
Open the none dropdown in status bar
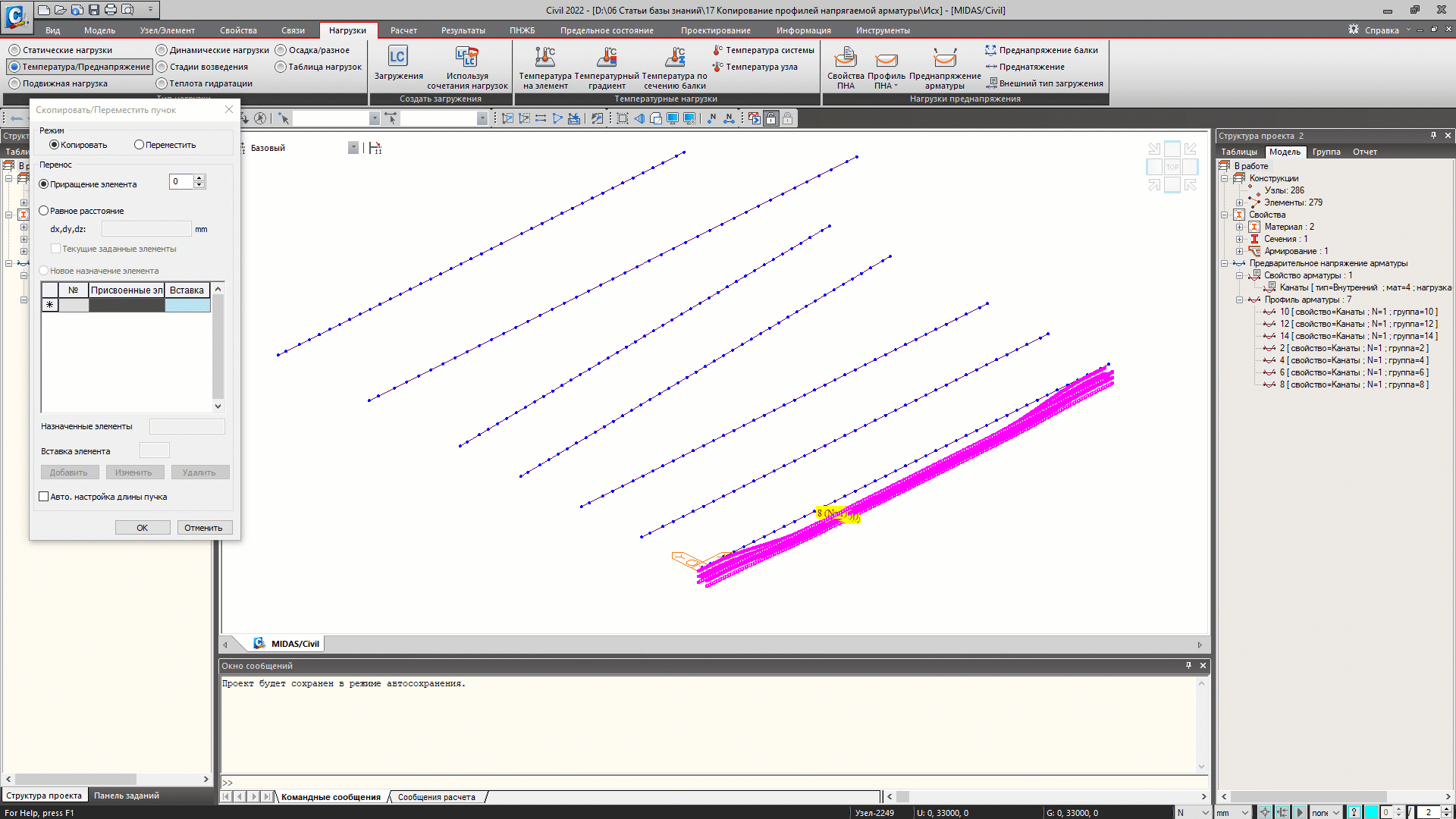click(1336, 812)
